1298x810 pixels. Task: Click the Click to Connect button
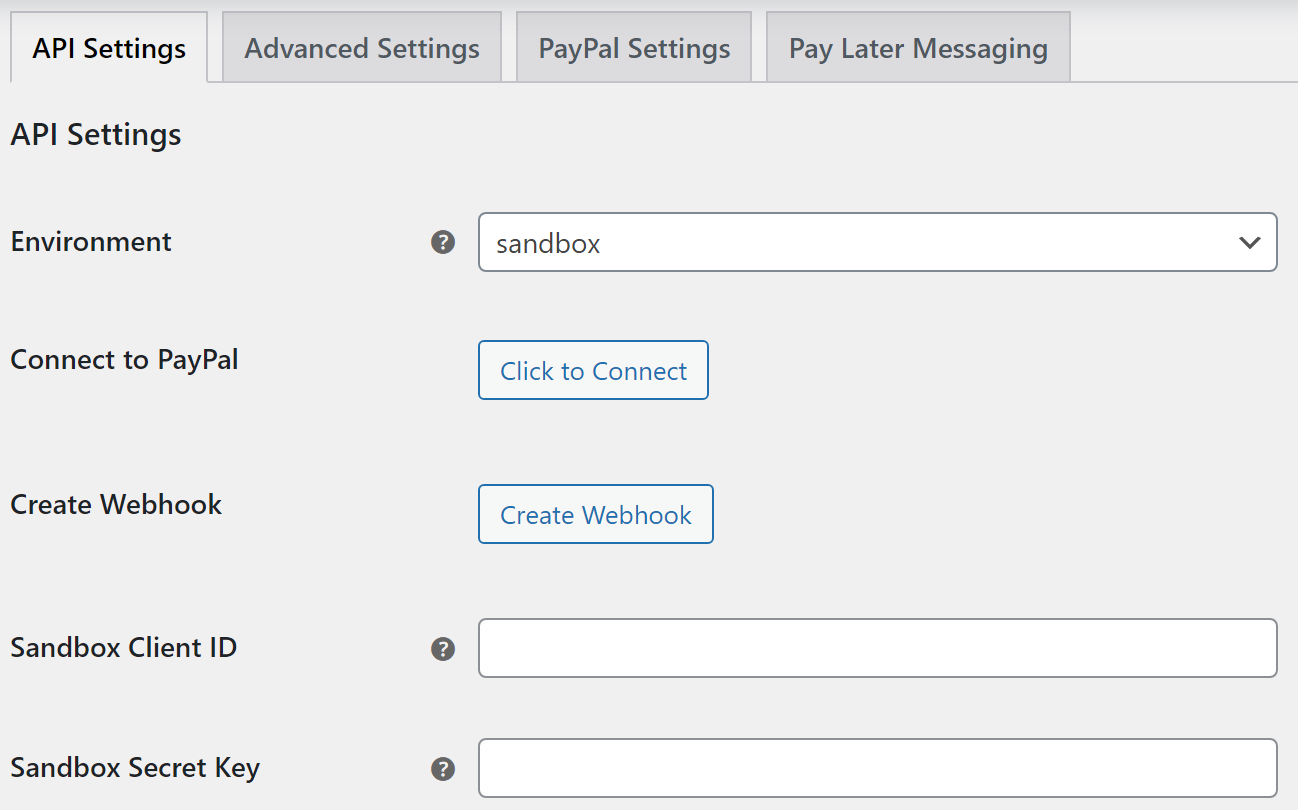(x=593, y=370)
